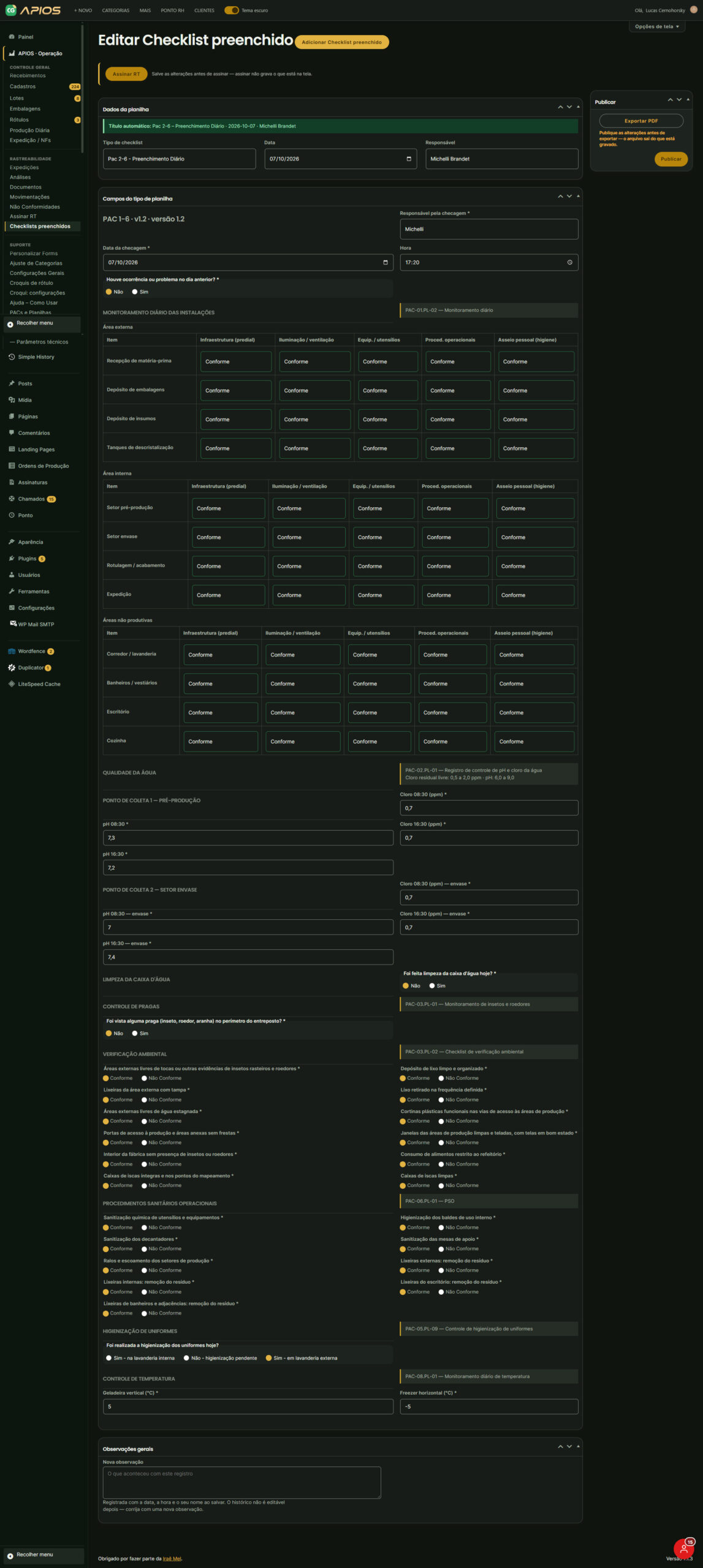Open Aparência brush icon
Image resolution: width=703 pixels, height=1568 pixels.
tap(12, 542)
